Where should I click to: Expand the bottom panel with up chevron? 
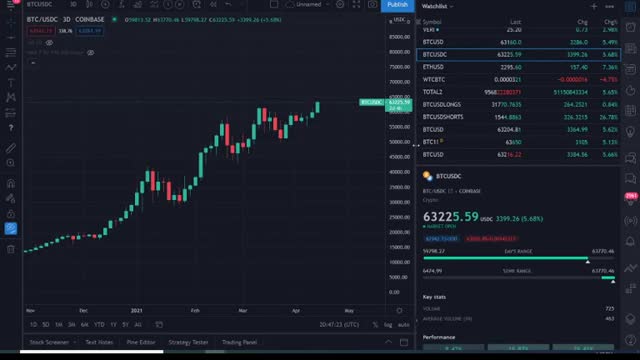[388, 342]
